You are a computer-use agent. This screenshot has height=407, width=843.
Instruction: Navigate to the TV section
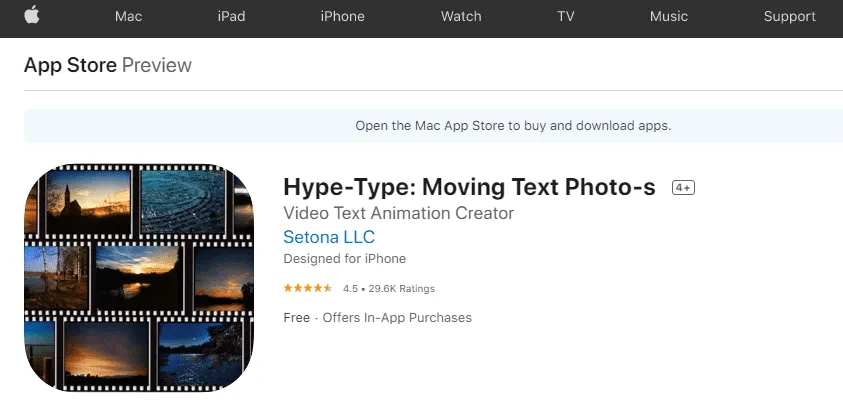click(566, 16)
